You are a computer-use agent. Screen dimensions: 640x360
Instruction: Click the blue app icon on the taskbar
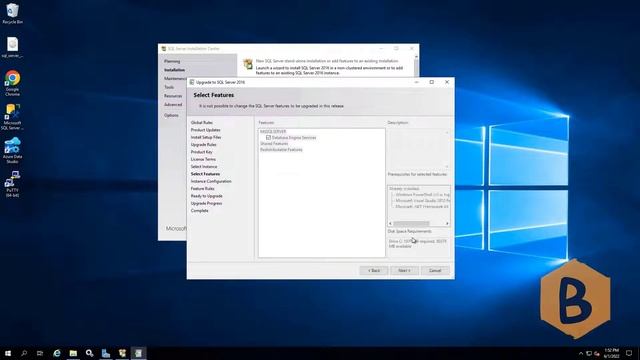(106, 353)
